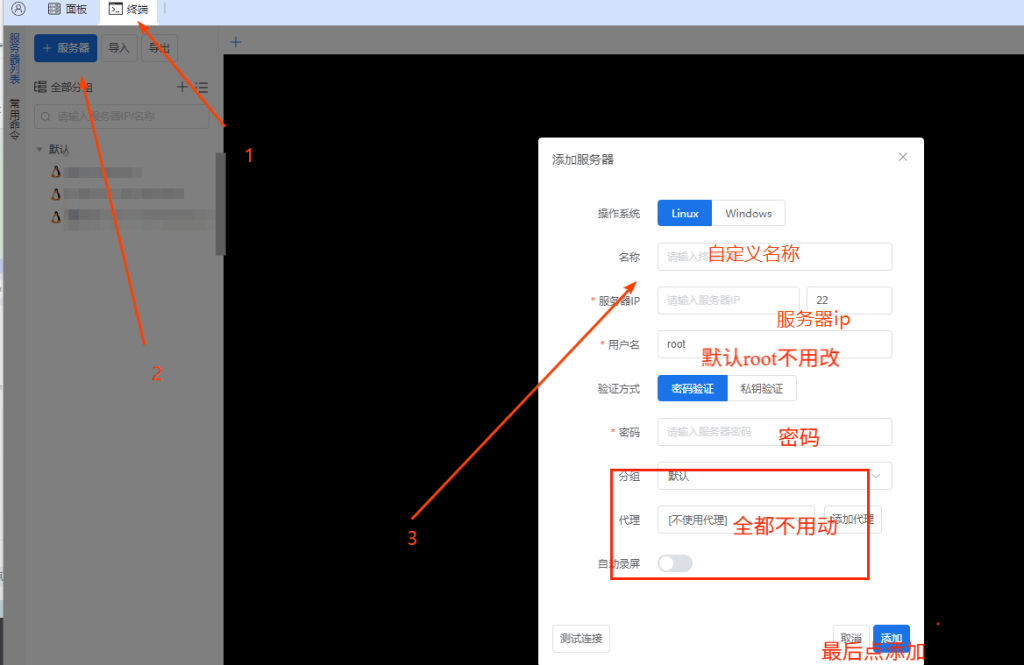1024x665 pixels.
Task: Click the list view icon beside 全部分组
Action: click(201, 87)
